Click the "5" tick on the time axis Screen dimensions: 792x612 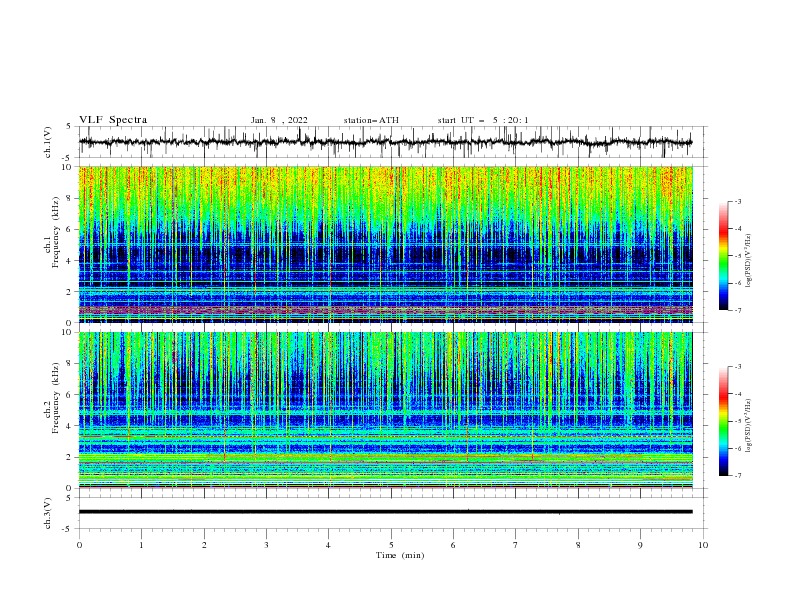(391, 545)
